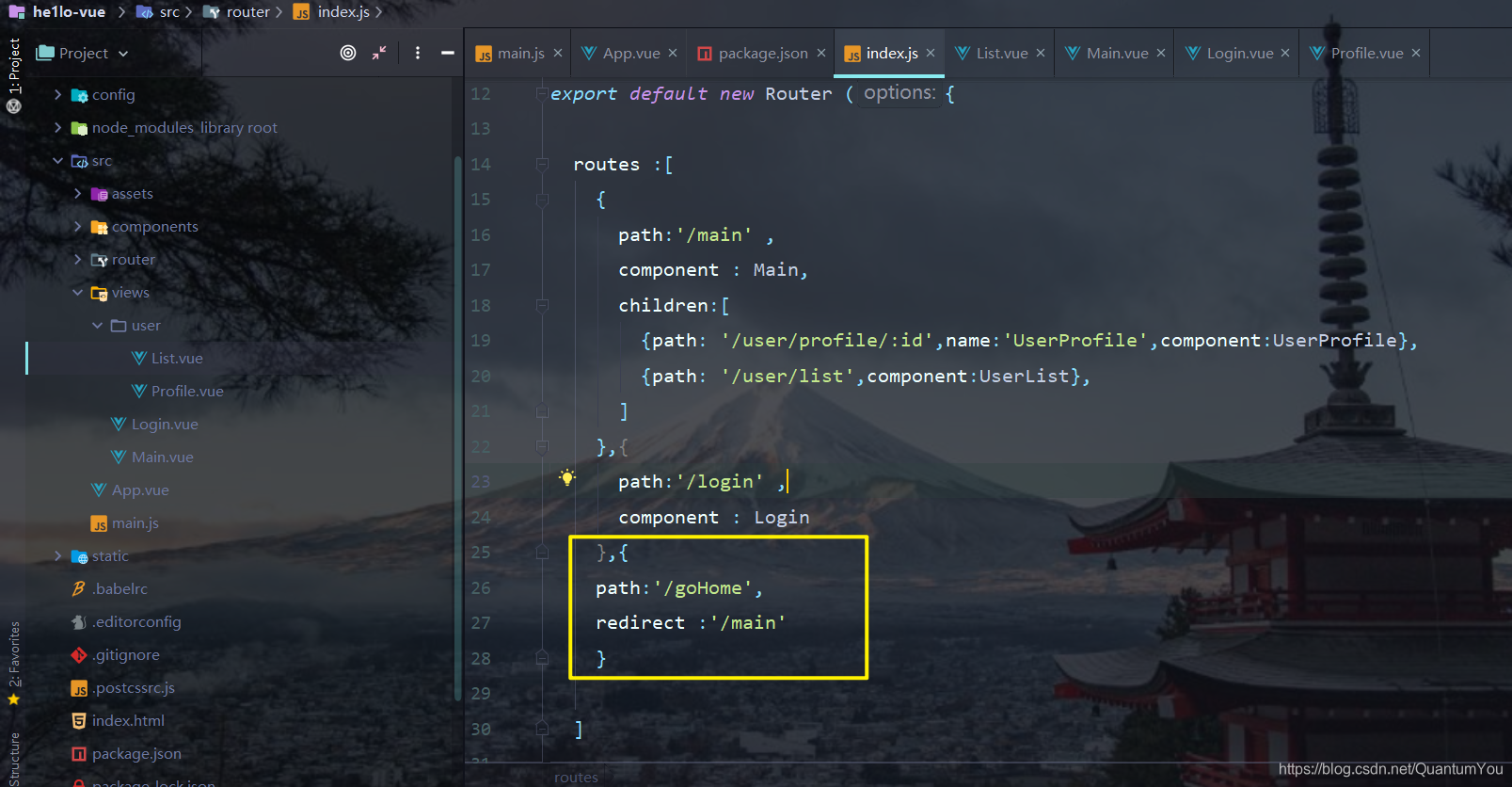The width and height of the screenshot is (1512, 787).
Task: Collapse the views folder
Action: coord(77,292)
